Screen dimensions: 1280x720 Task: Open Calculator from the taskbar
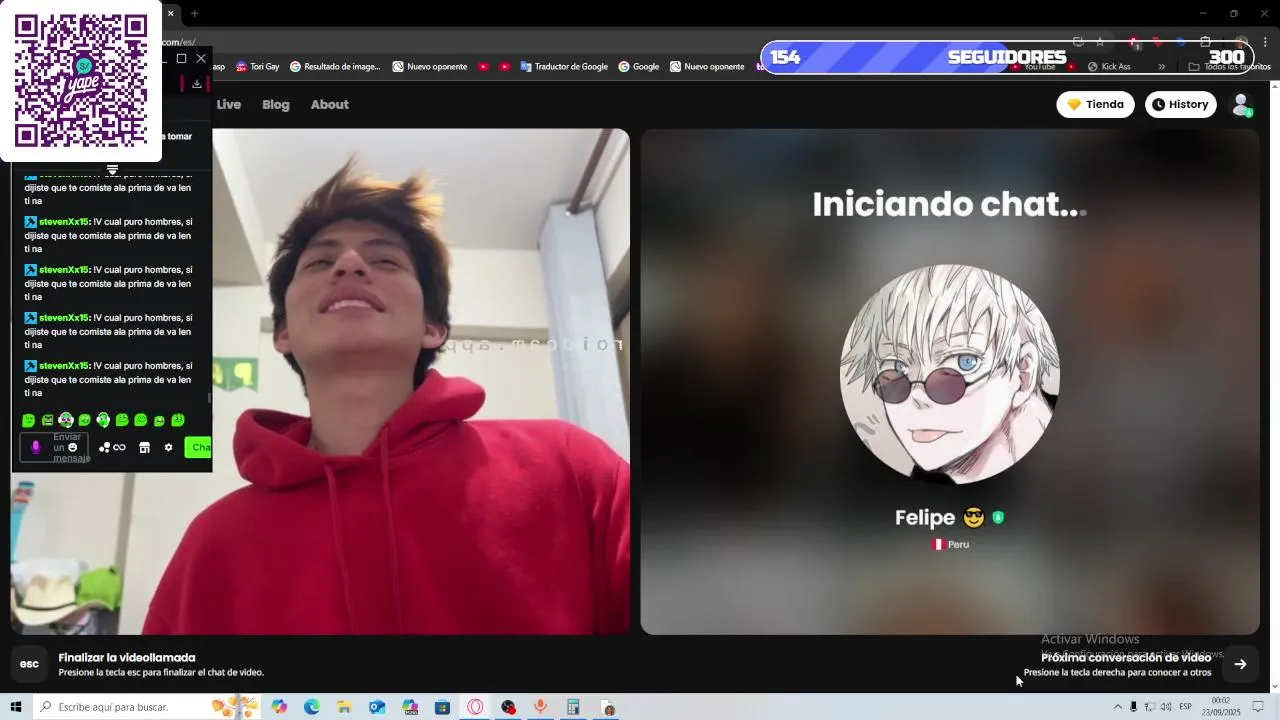pos(573,707)
